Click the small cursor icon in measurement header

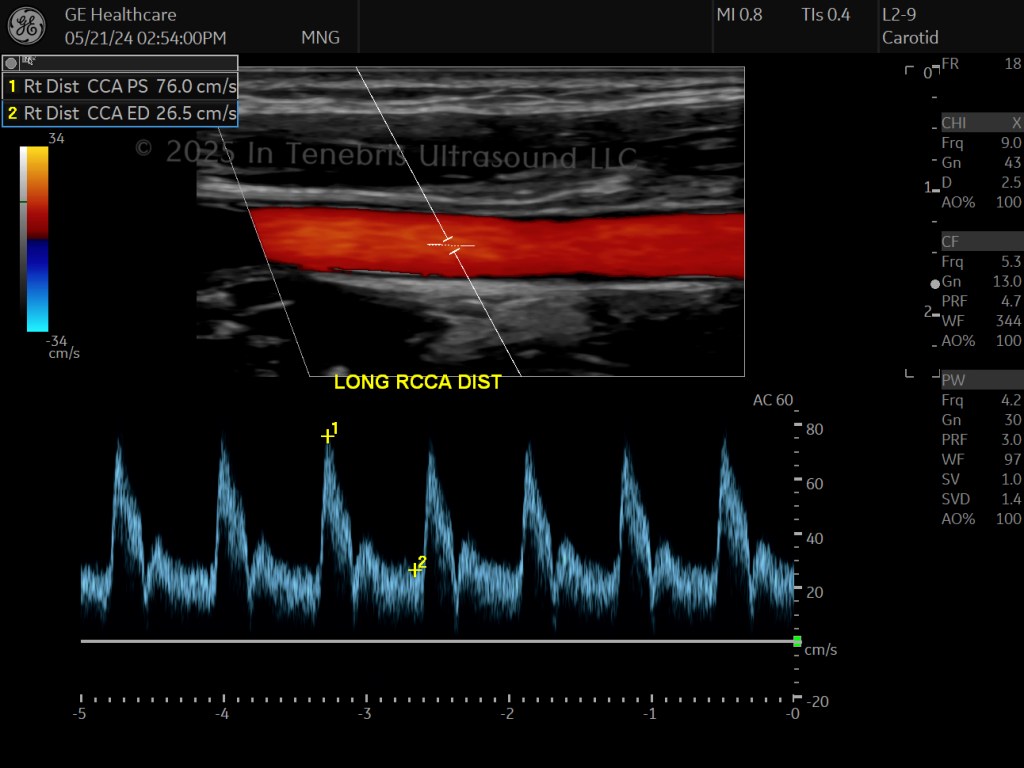click(x=28, y=61)
